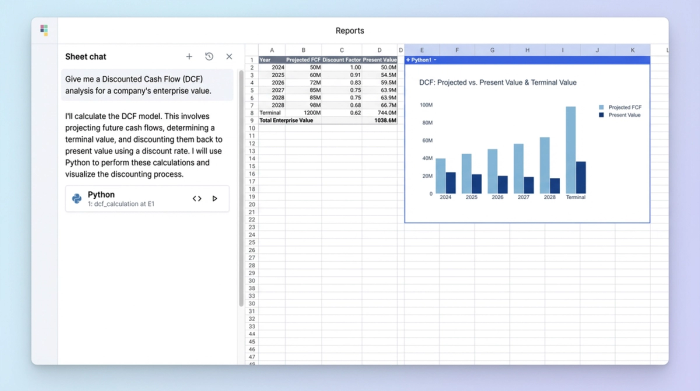Click the '50M' projected FCF cell
The height and width of the screenshot is (391, 700).
click(304, 67)
